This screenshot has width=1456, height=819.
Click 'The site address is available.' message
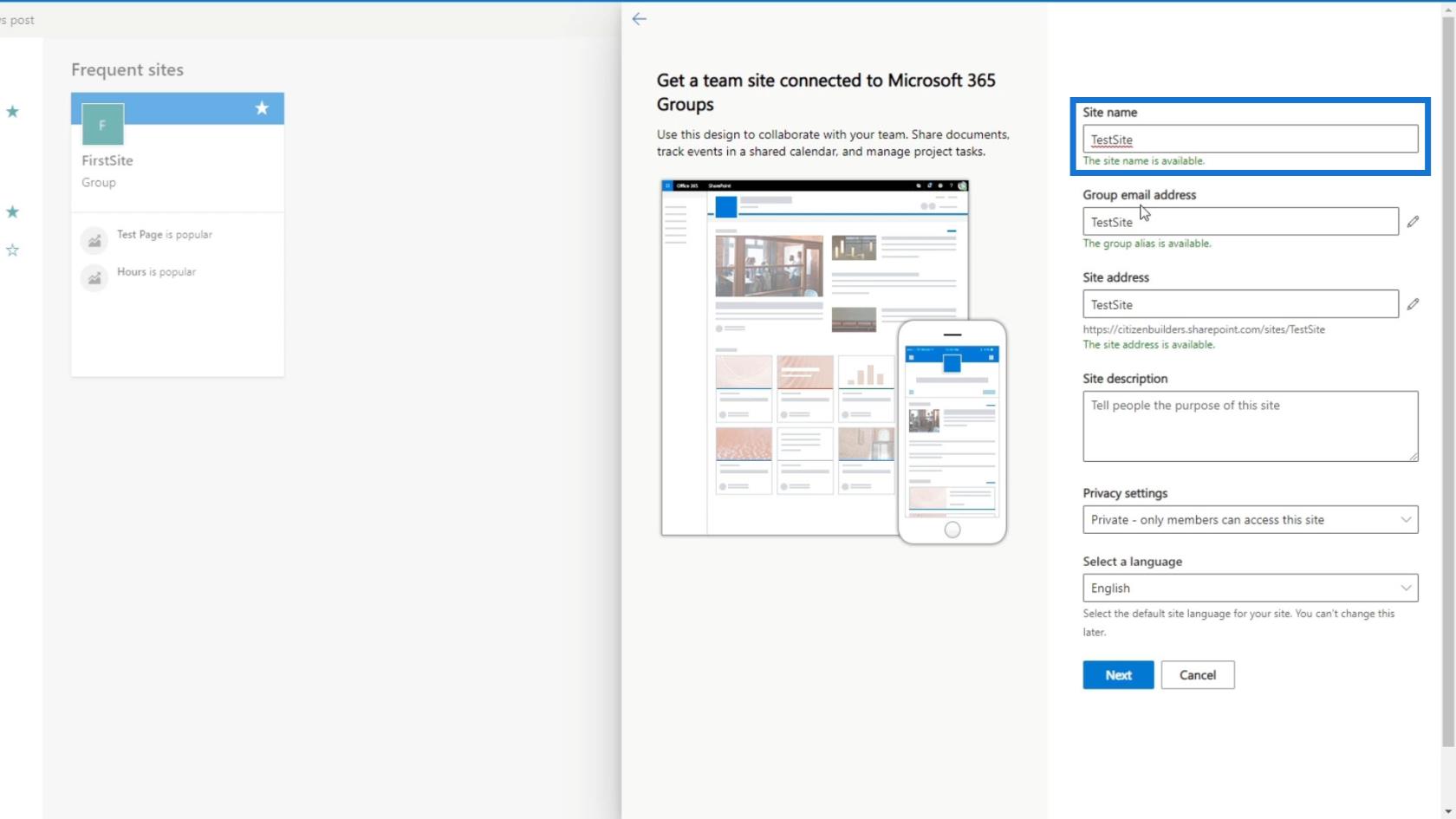1148,345
